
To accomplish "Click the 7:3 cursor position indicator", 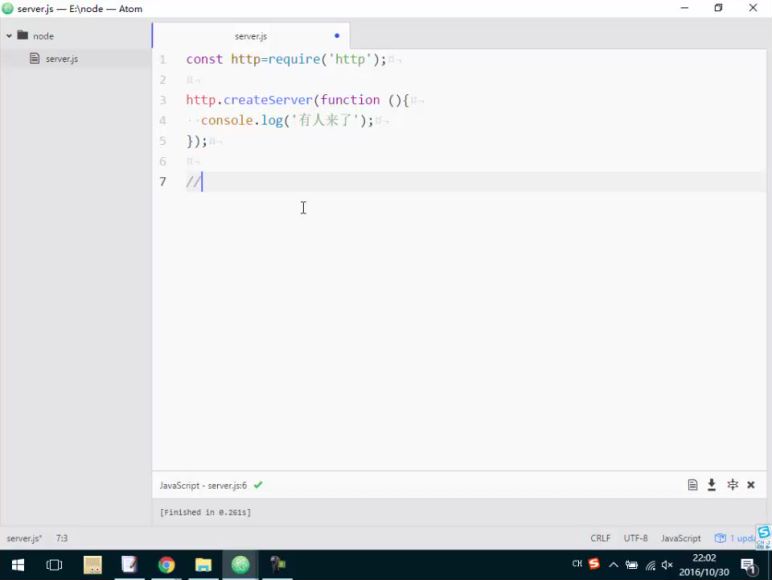I will click(62, 538).
